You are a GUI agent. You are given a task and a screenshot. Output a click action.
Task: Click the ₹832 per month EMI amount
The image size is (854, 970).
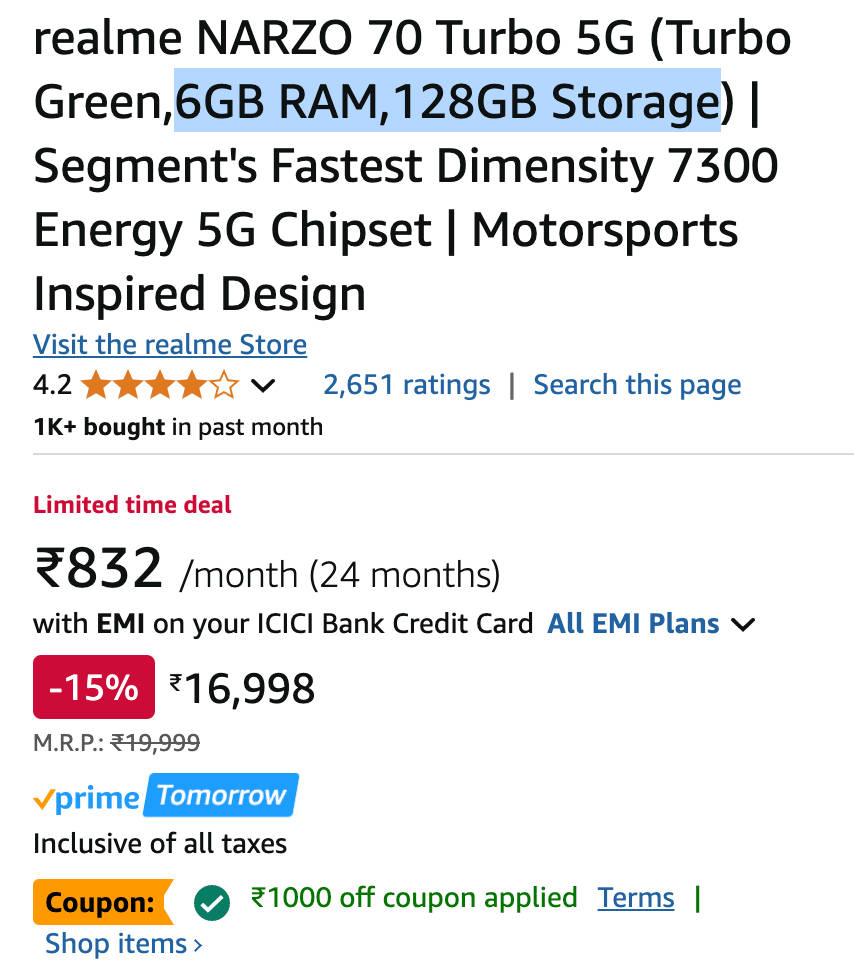[98, 569]
